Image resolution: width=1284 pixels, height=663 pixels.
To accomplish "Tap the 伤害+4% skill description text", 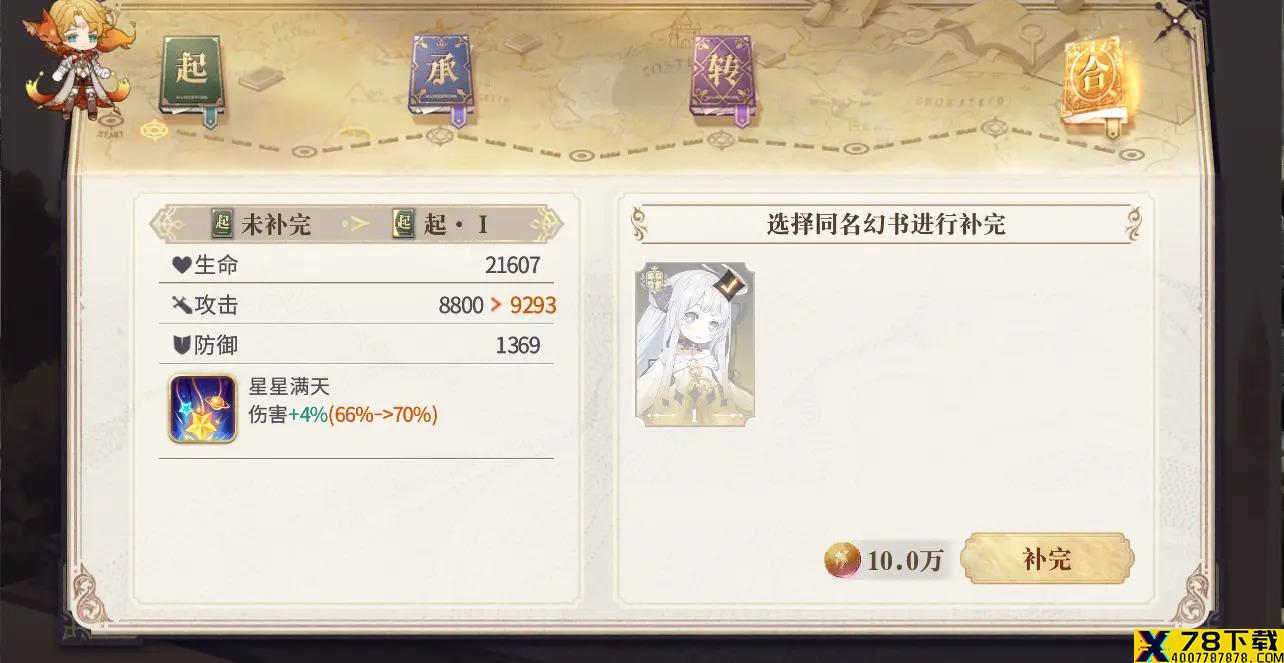I will (343, 414).
